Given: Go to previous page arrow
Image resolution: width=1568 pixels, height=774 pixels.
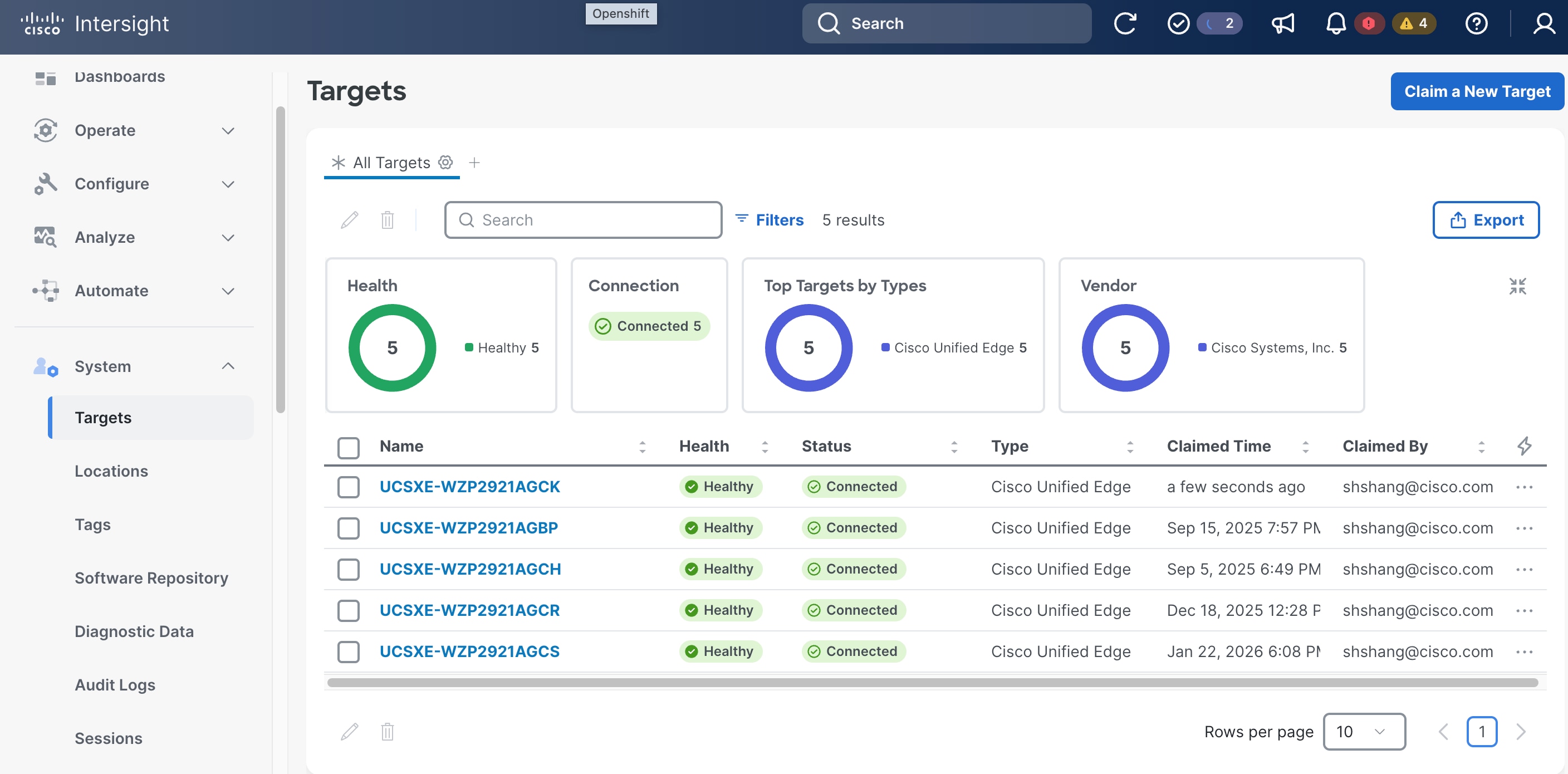Looking at the screenshot, I should [1443, 732].
